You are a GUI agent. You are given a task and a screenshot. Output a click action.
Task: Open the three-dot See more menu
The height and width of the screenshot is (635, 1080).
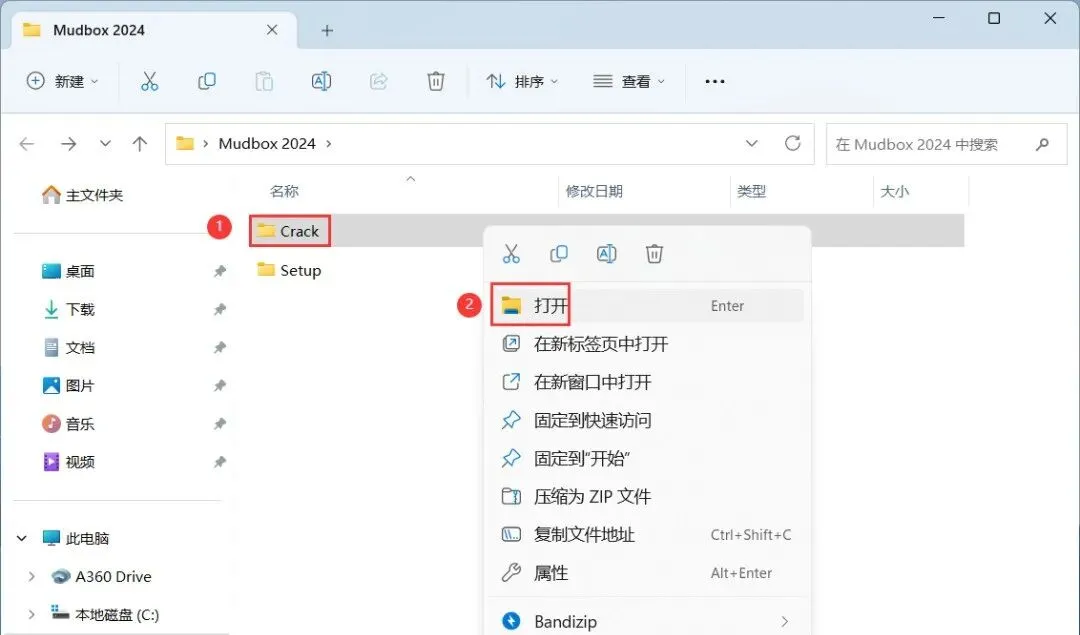[715, 81]
